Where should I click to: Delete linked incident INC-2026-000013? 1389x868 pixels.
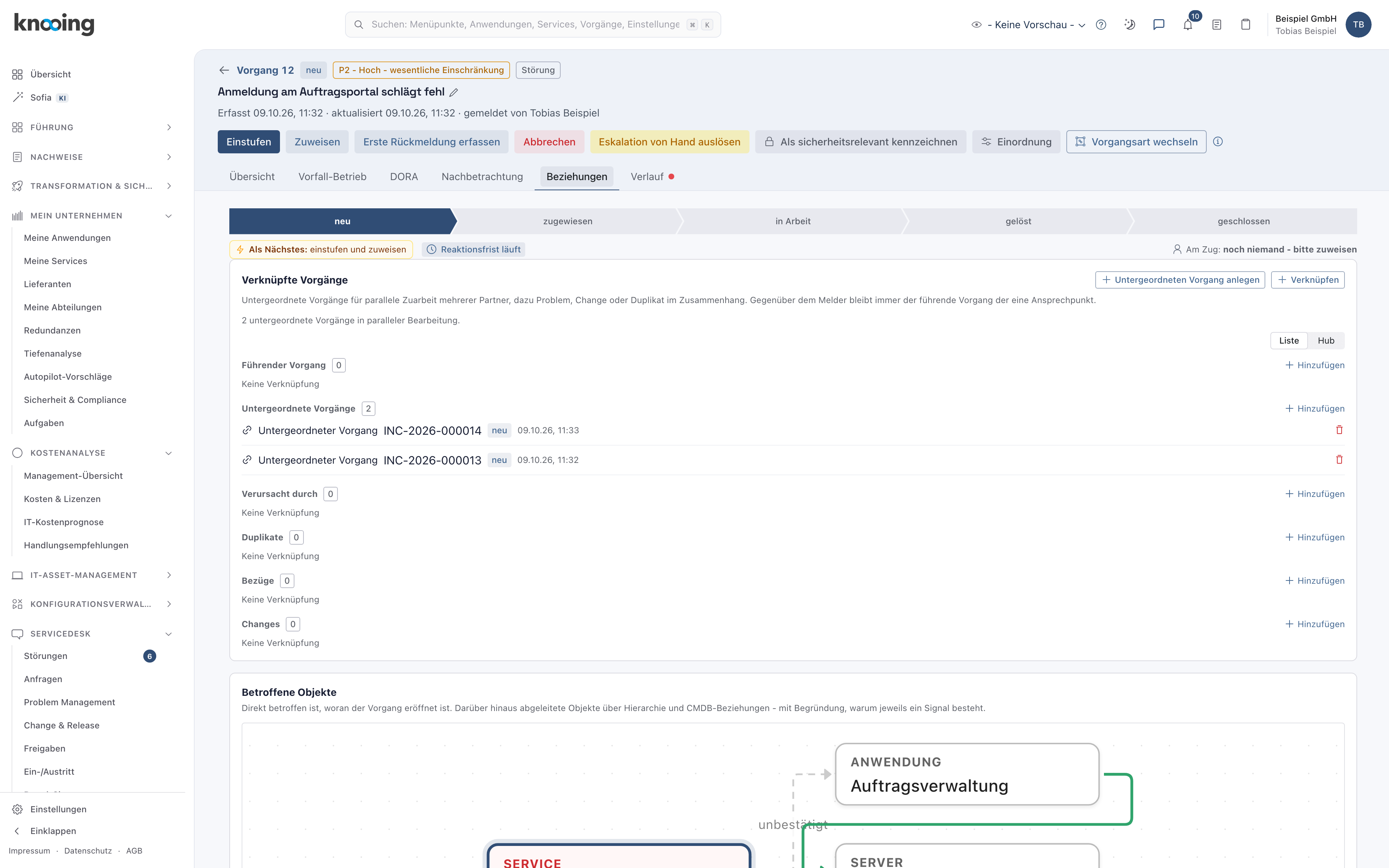click(1339, 459)
